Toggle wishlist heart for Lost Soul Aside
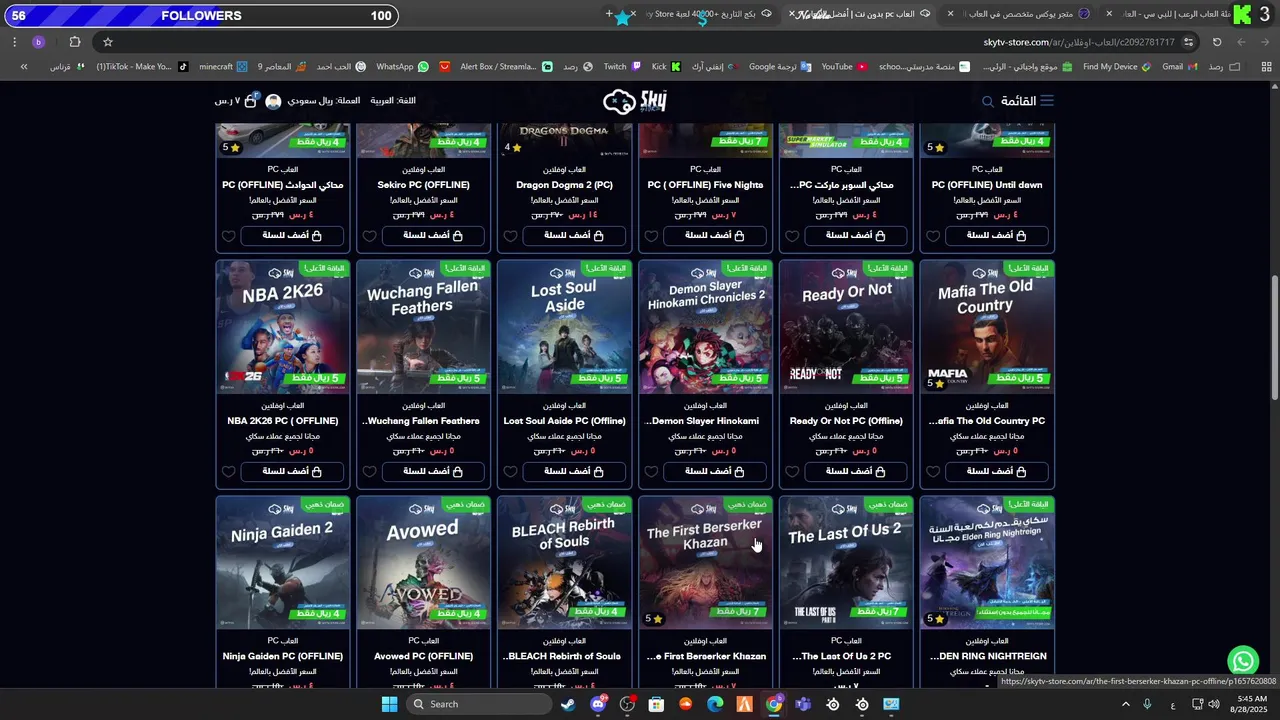Image resolution: width=1280 pixels, height=720 pixels. point(511,472)
